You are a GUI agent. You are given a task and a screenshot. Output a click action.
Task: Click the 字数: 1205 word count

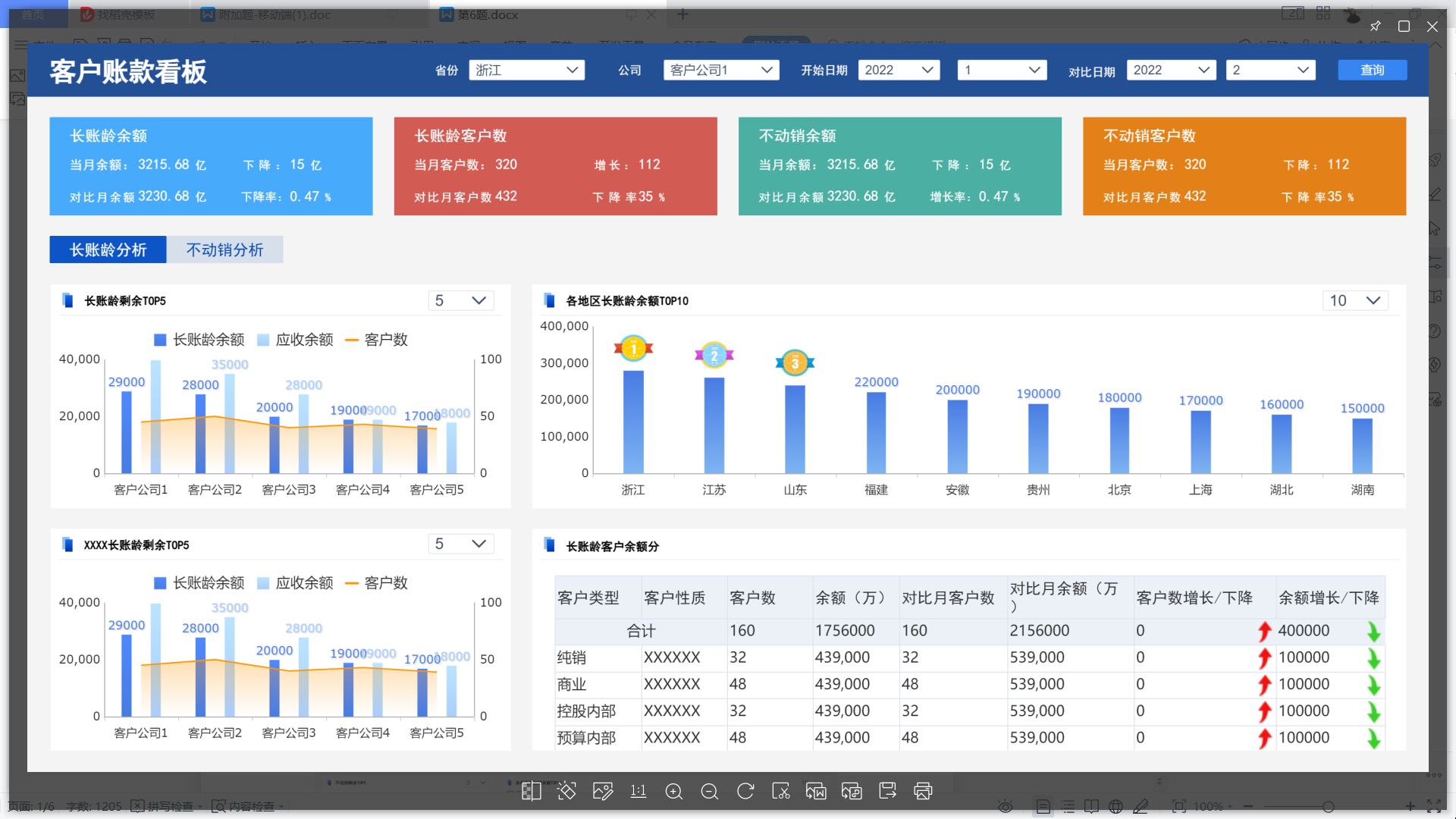tap(93, 806)
